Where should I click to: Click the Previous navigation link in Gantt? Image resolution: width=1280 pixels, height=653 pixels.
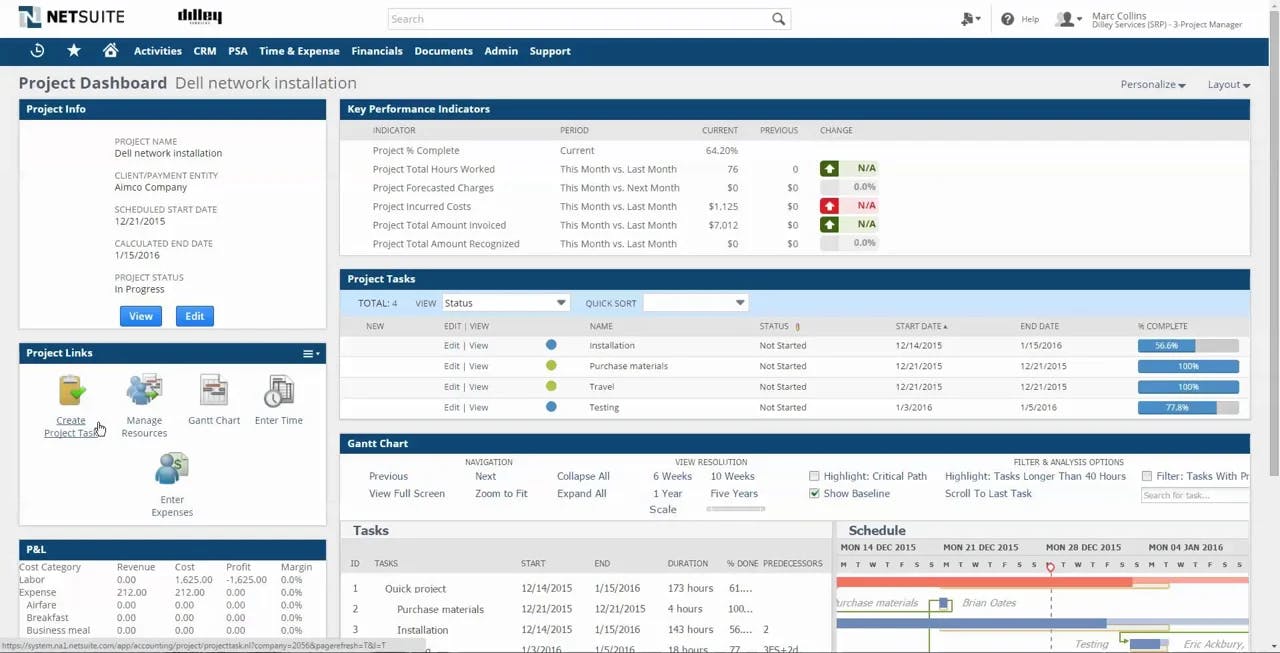[388, 476]
